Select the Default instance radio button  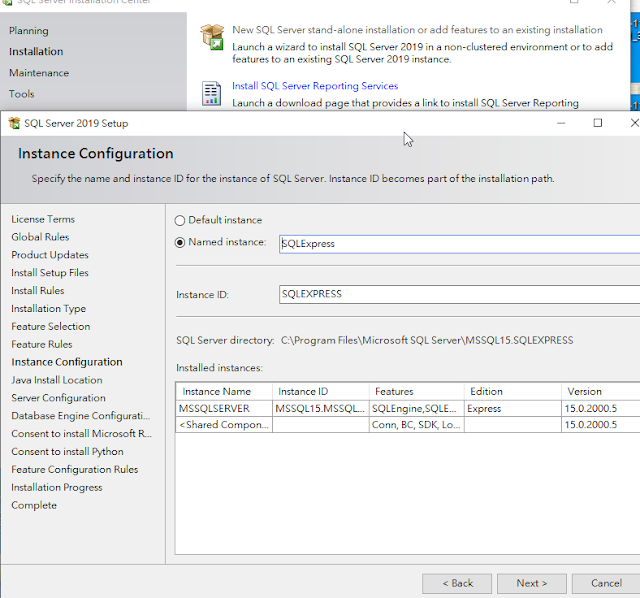[x=180, y=220]
